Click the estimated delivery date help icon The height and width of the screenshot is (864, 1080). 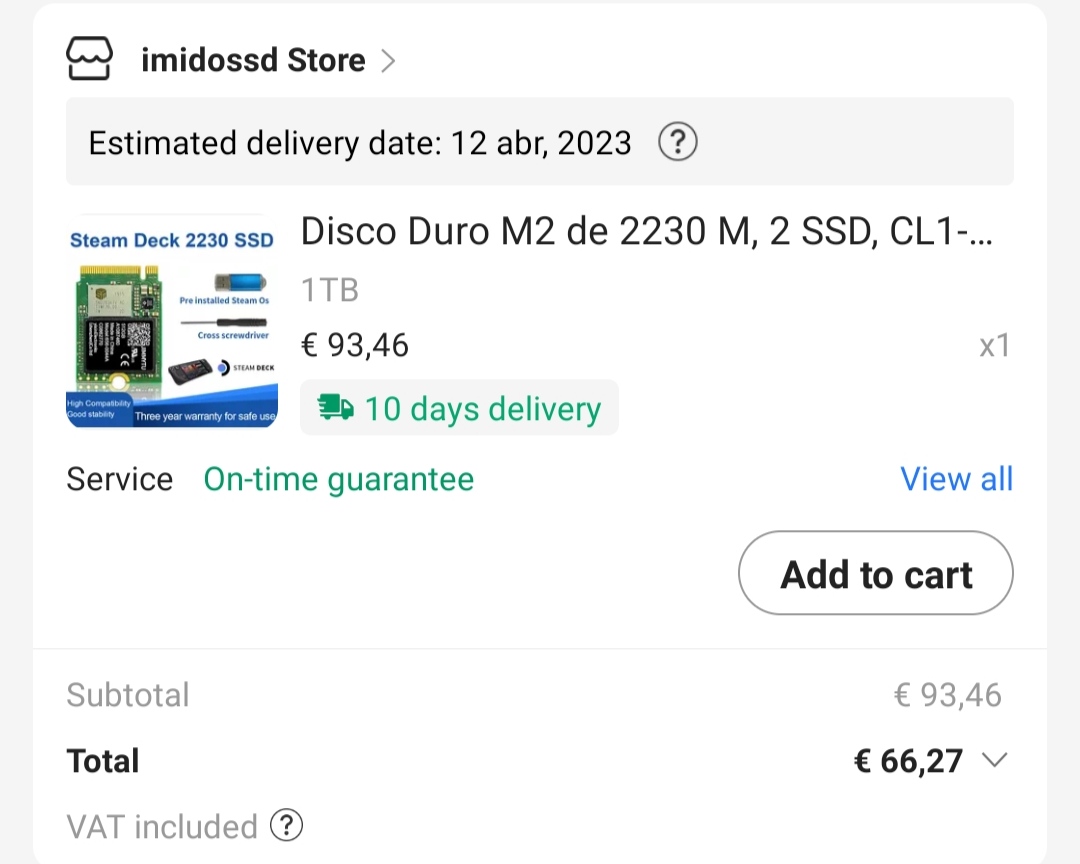677,143
